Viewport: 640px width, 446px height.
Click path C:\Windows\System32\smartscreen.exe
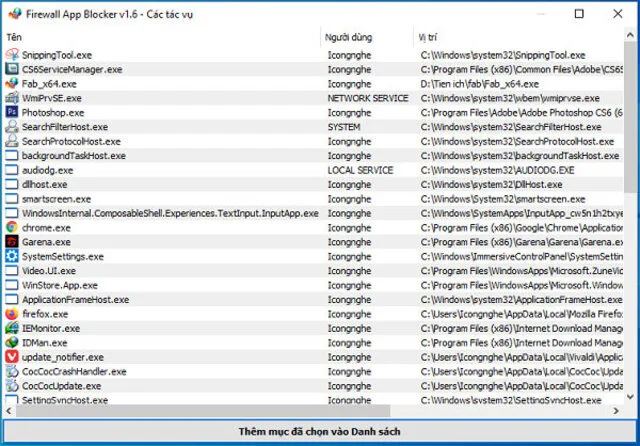503,199
